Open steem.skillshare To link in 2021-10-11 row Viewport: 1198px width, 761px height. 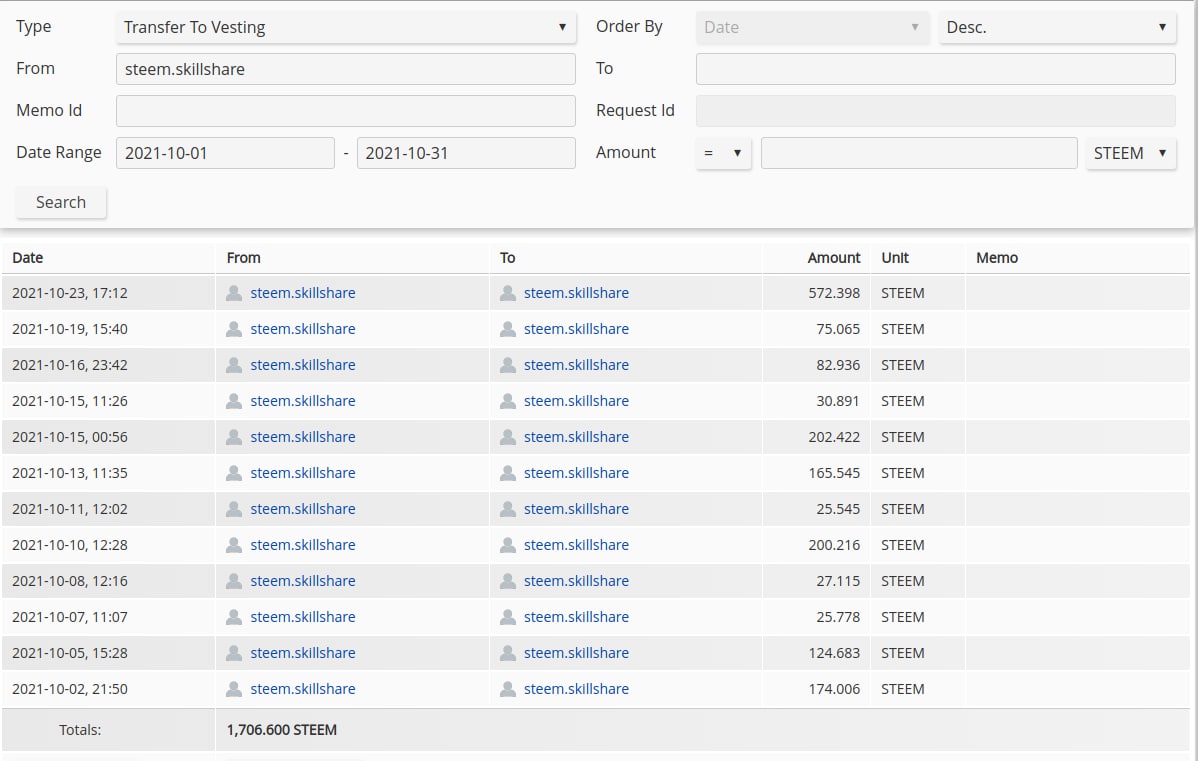pos(576,509)
